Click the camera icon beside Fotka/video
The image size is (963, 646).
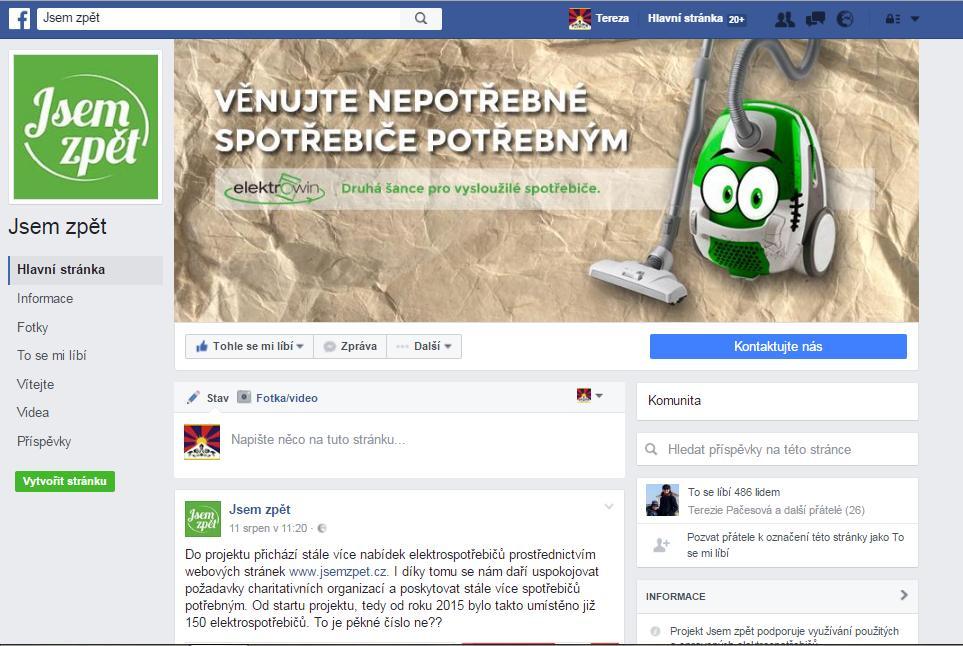244,397
